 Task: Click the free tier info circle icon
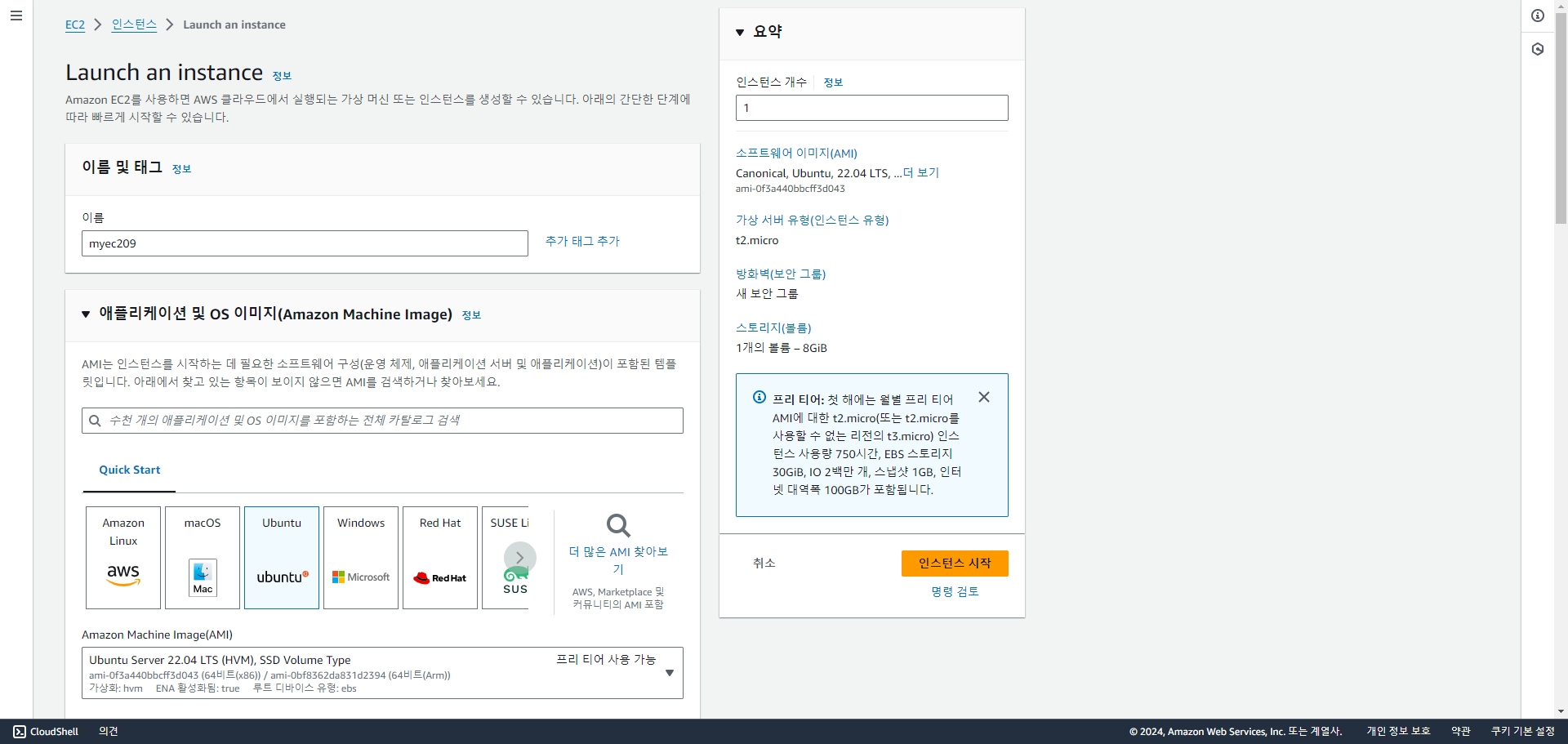point(759,397)
